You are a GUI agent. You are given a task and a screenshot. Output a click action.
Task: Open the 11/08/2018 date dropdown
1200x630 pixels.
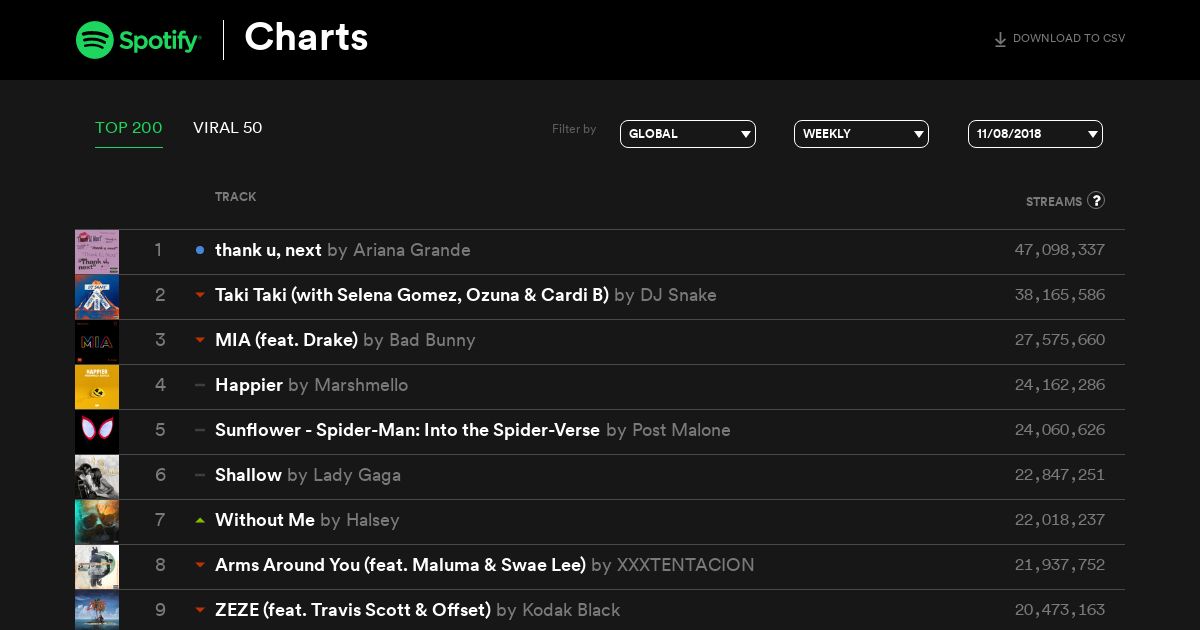[1035, 134]
